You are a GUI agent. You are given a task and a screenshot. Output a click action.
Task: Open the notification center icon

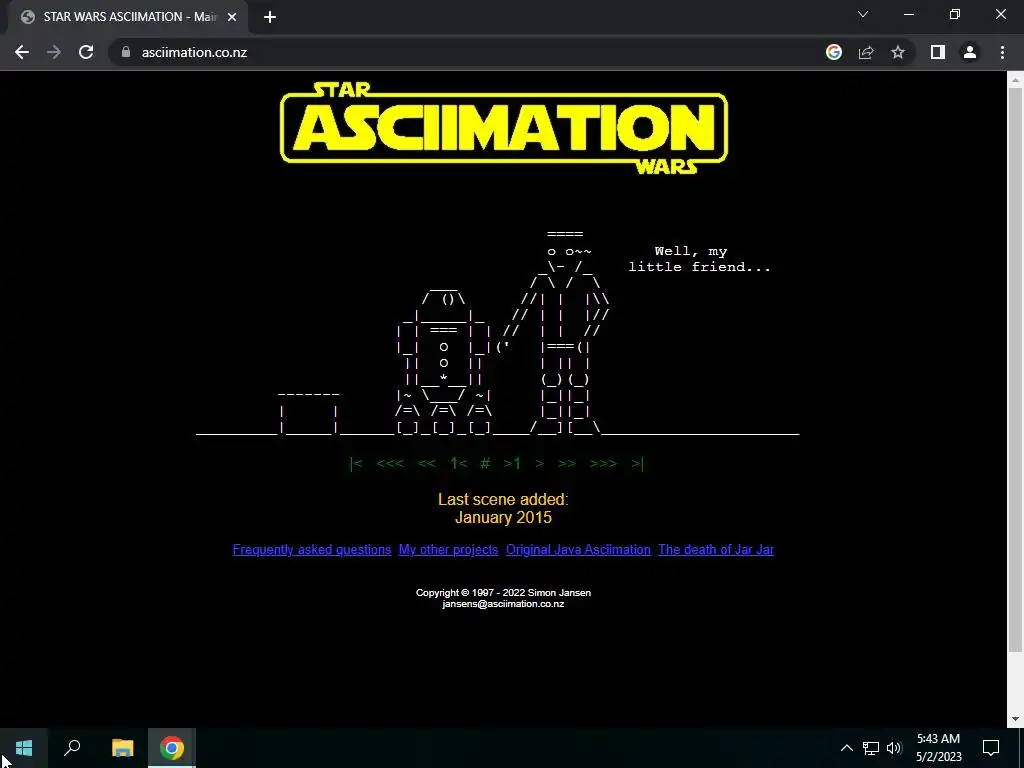[991, 748]
